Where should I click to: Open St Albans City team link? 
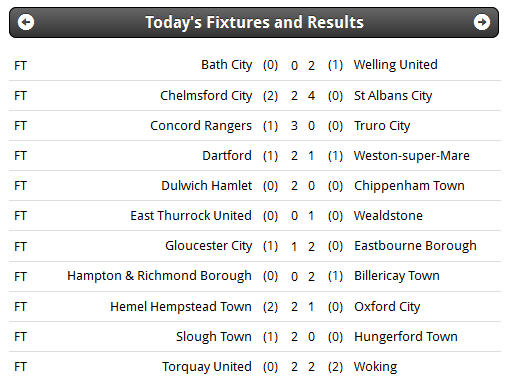coord(393,96)
